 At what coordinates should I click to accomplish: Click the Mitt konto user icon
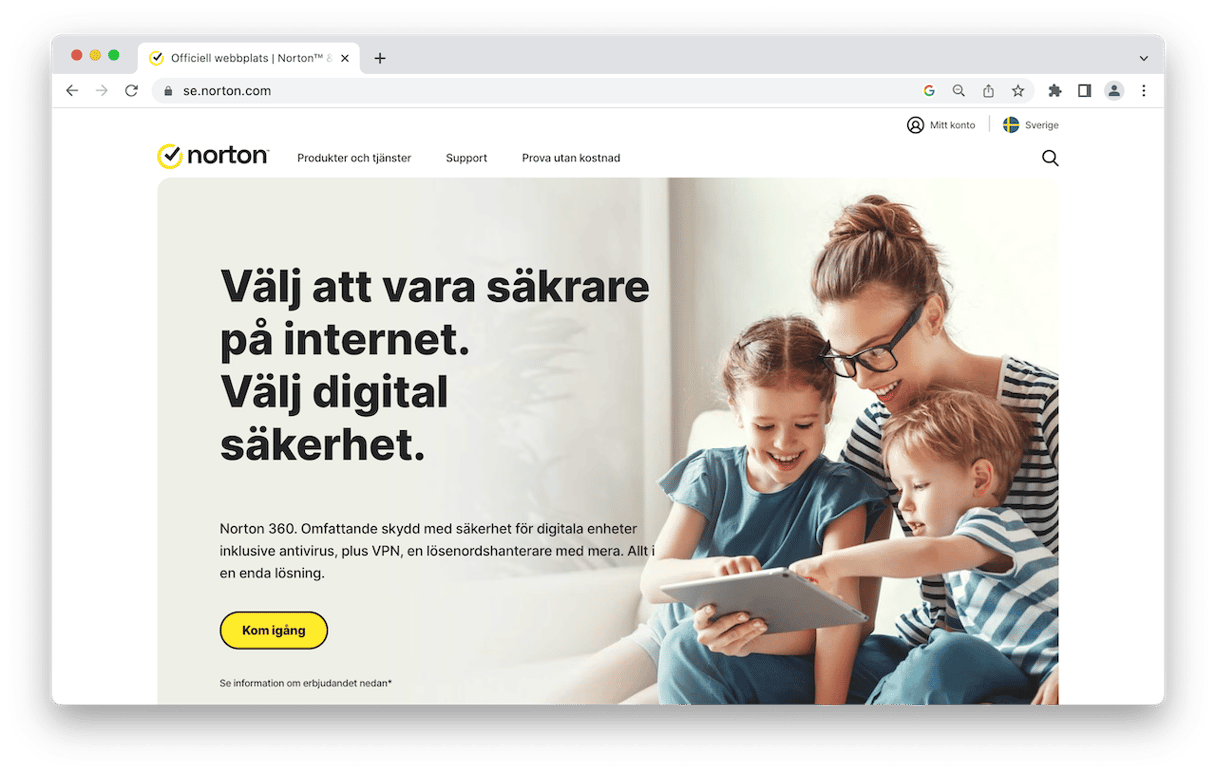[915, 125]
